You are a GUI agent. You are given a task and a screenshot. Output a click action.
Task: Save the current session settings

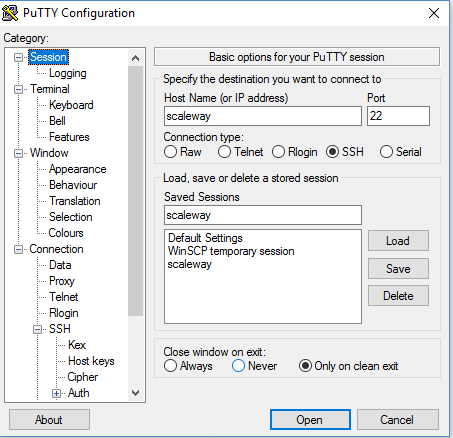coord(398,269)
